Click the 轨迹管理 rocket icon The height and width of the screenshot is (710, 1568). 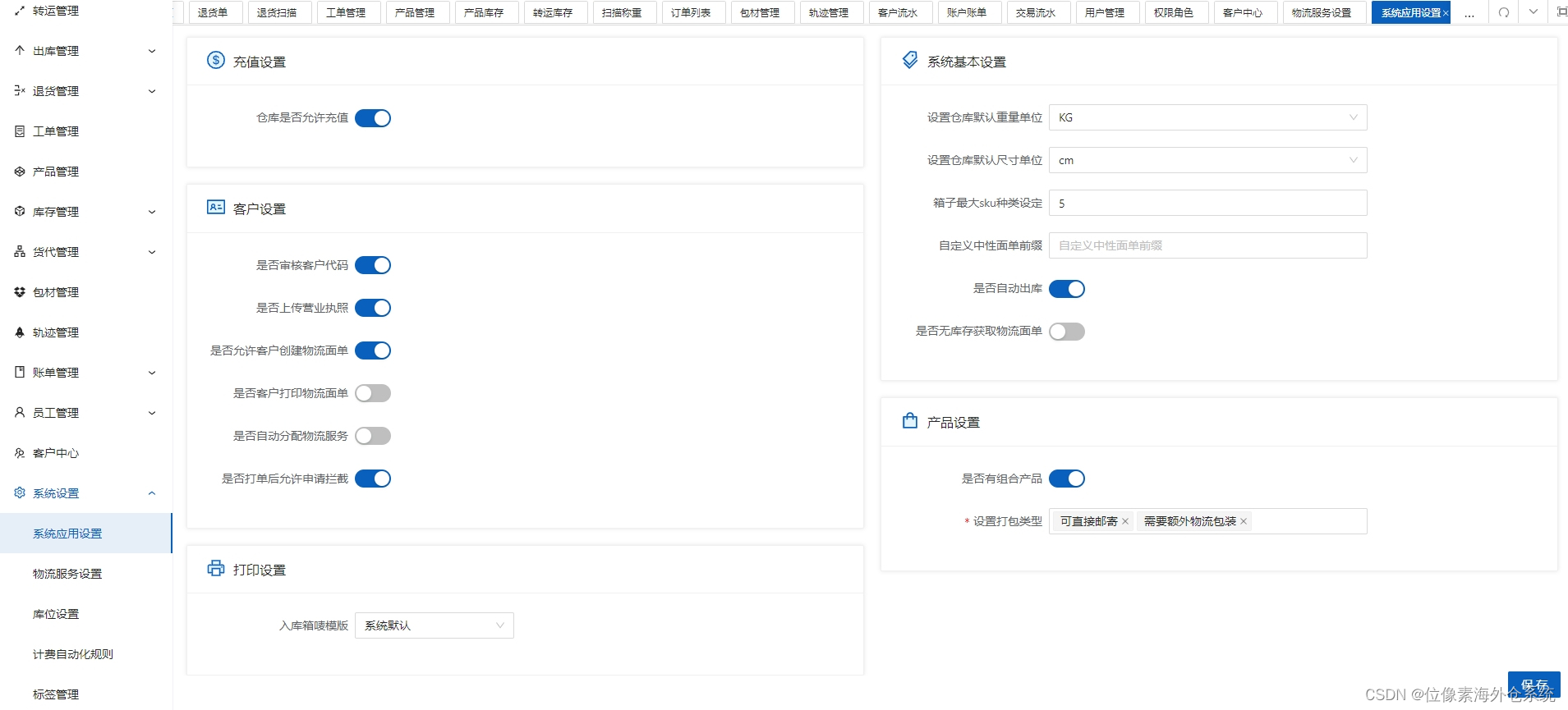coord(20,332)
